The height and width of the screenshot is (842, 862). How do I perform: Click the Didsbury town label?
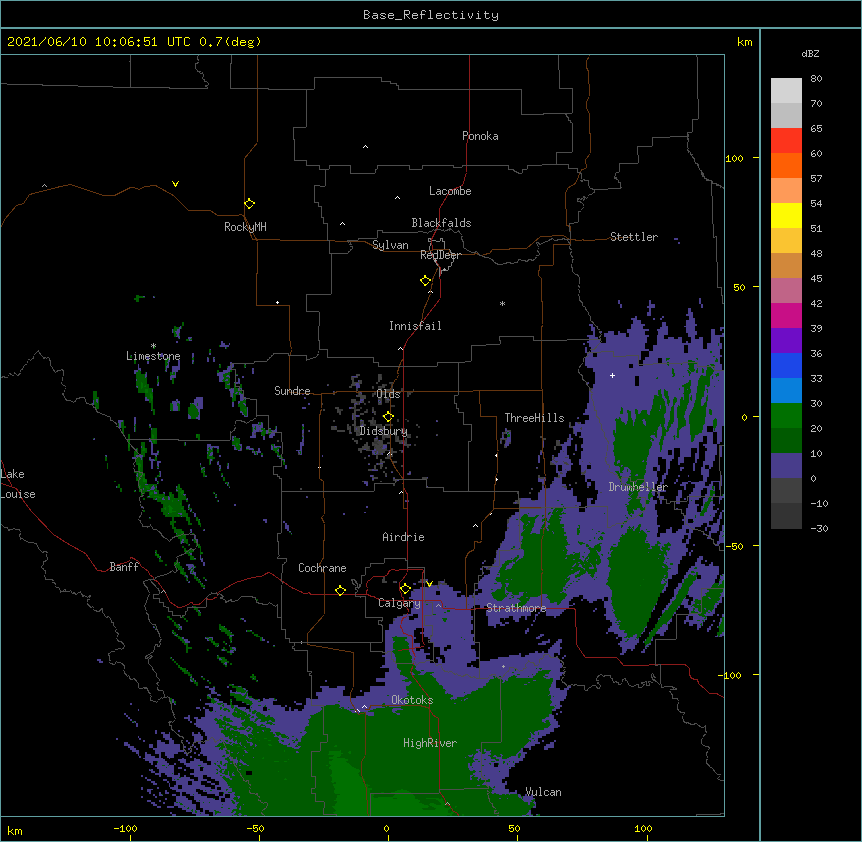383,431
